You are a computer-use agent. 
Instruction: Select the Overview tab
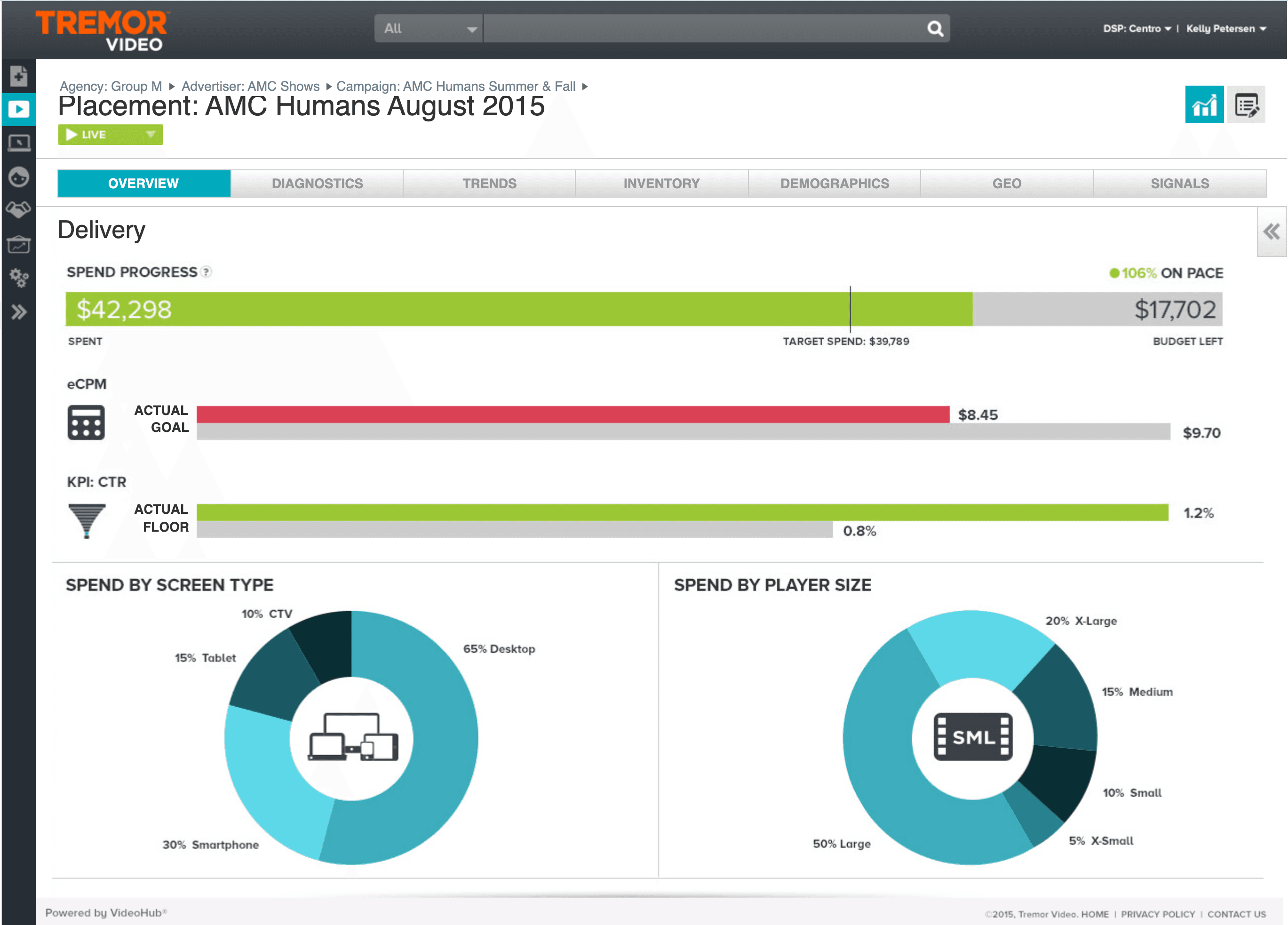143,183
